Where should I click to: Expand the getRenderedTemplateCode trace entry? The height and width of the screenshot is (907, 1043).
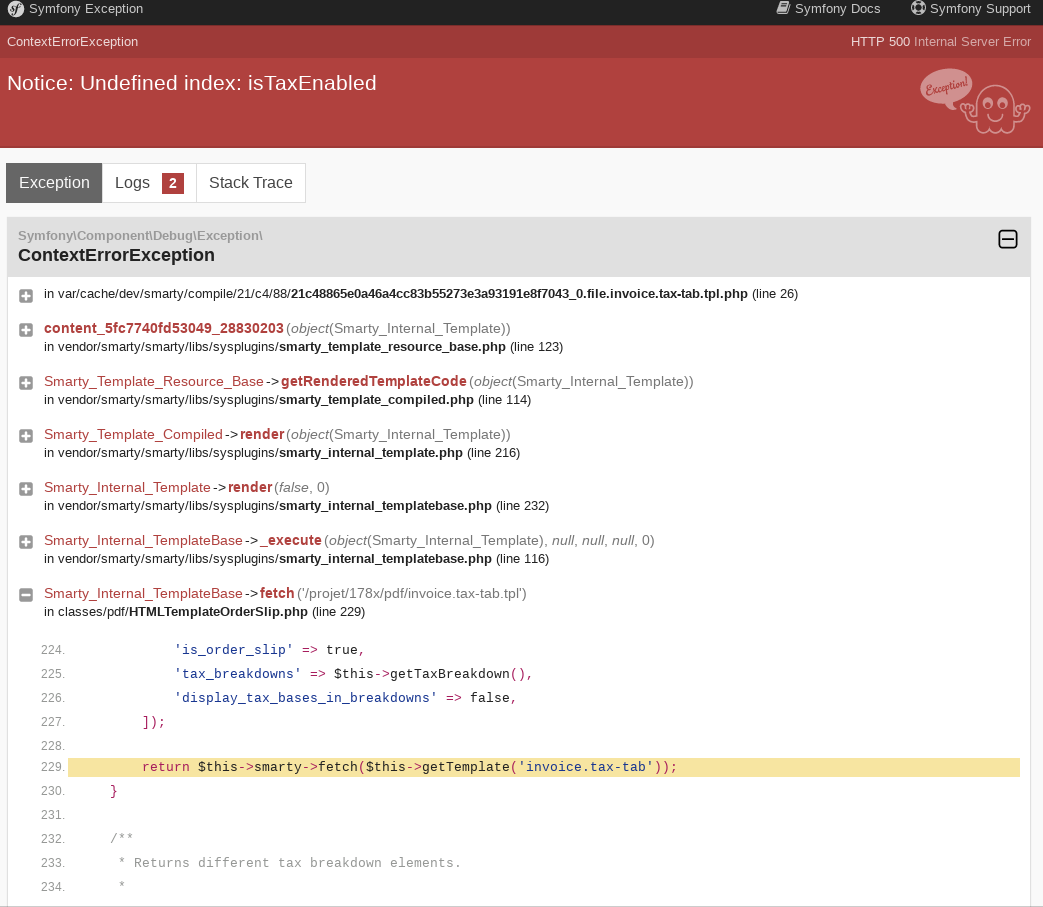coord(26,383)
